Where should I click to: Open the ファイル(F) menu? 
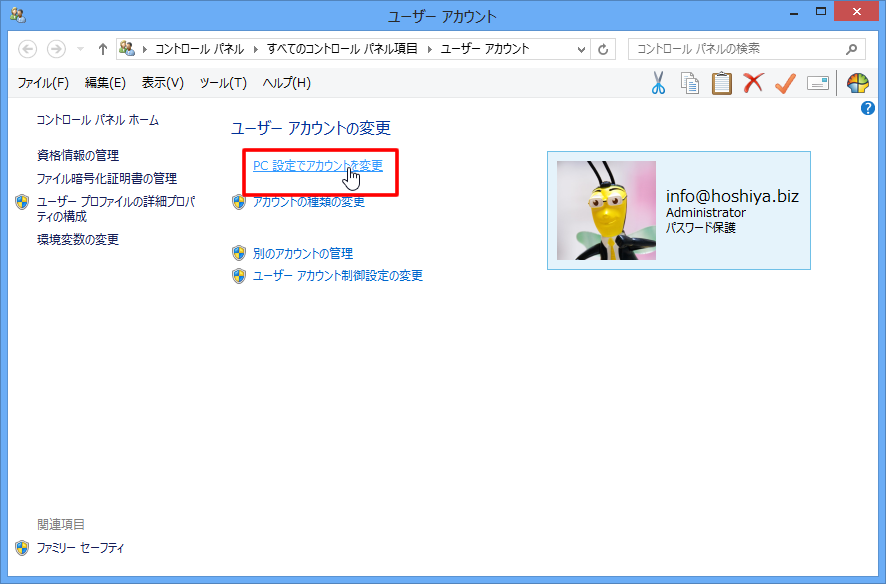coord(43,83)
